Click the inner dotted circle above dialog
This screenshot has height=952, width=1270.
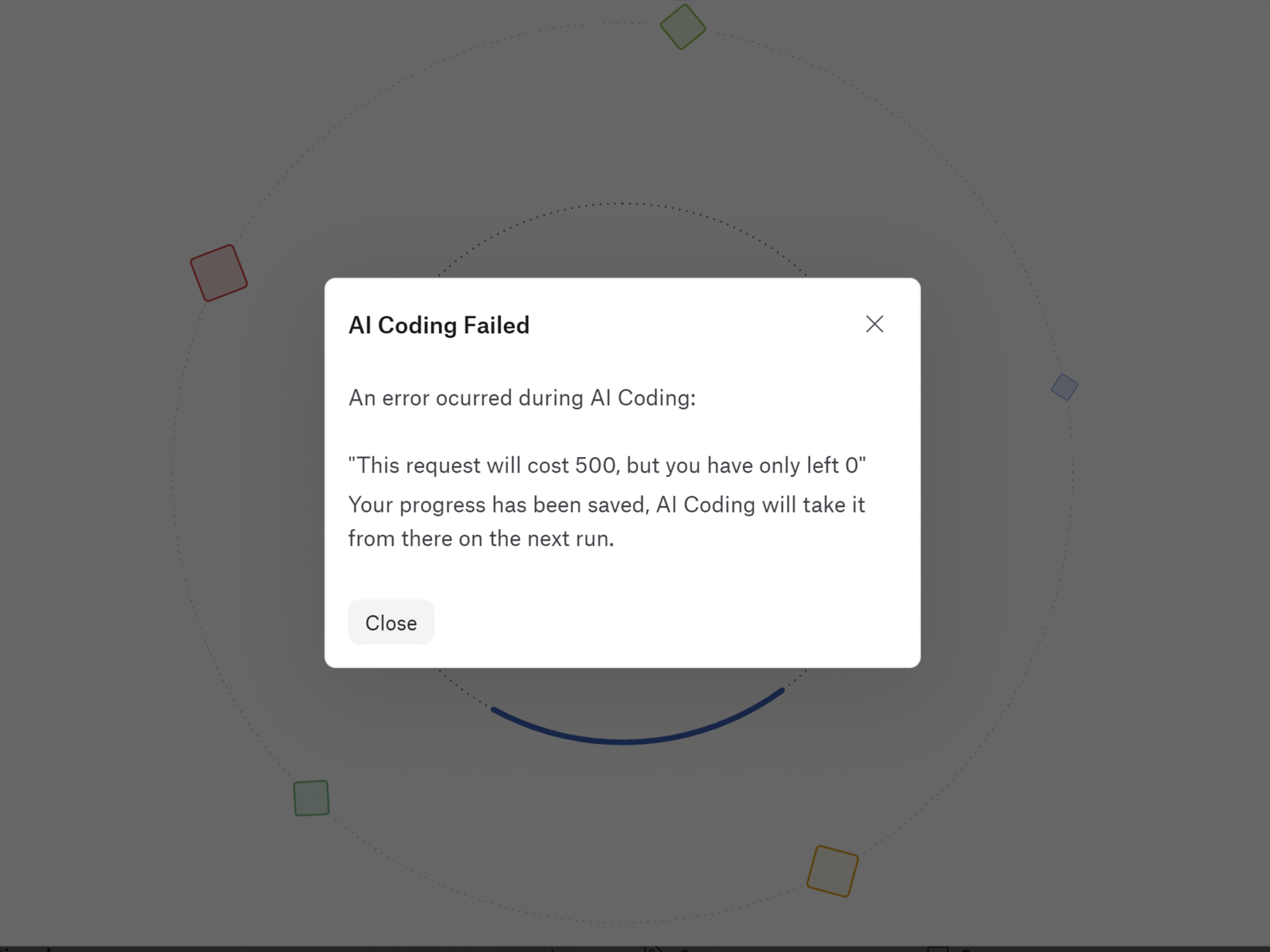pos(623,204)
